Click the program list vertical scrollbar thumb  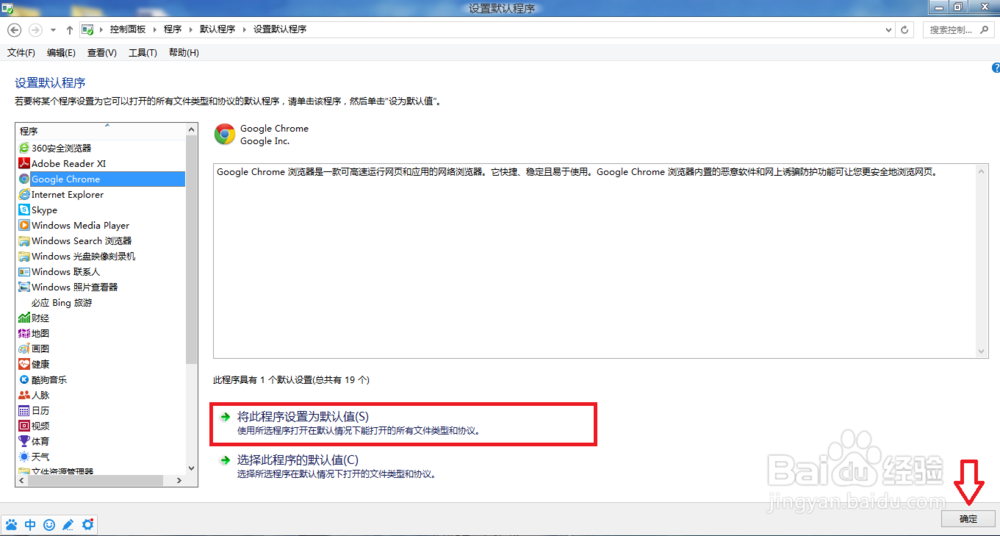(x=192, y=250)
